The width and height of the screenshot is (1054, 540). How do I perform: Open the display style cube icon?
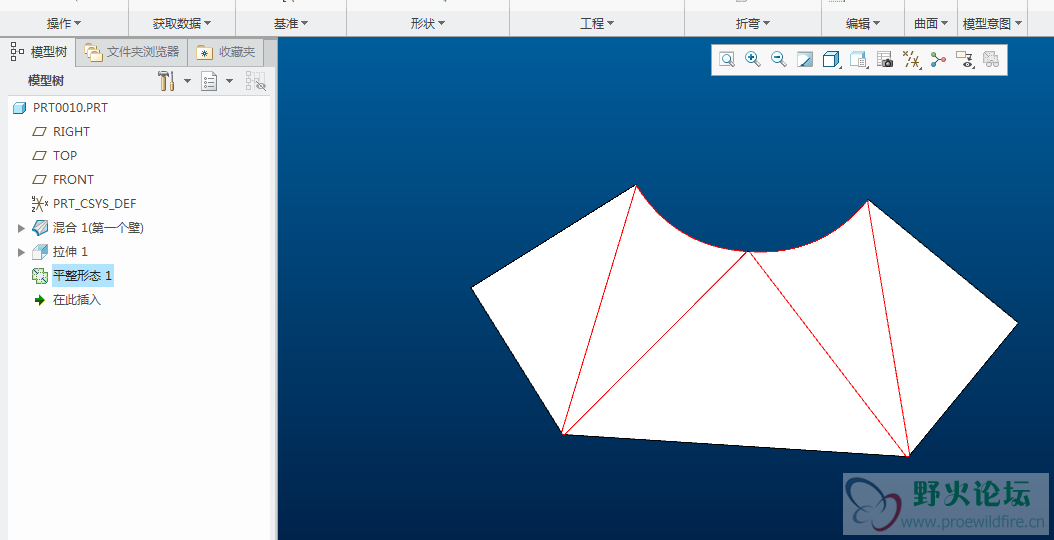(x=831, y=60)
